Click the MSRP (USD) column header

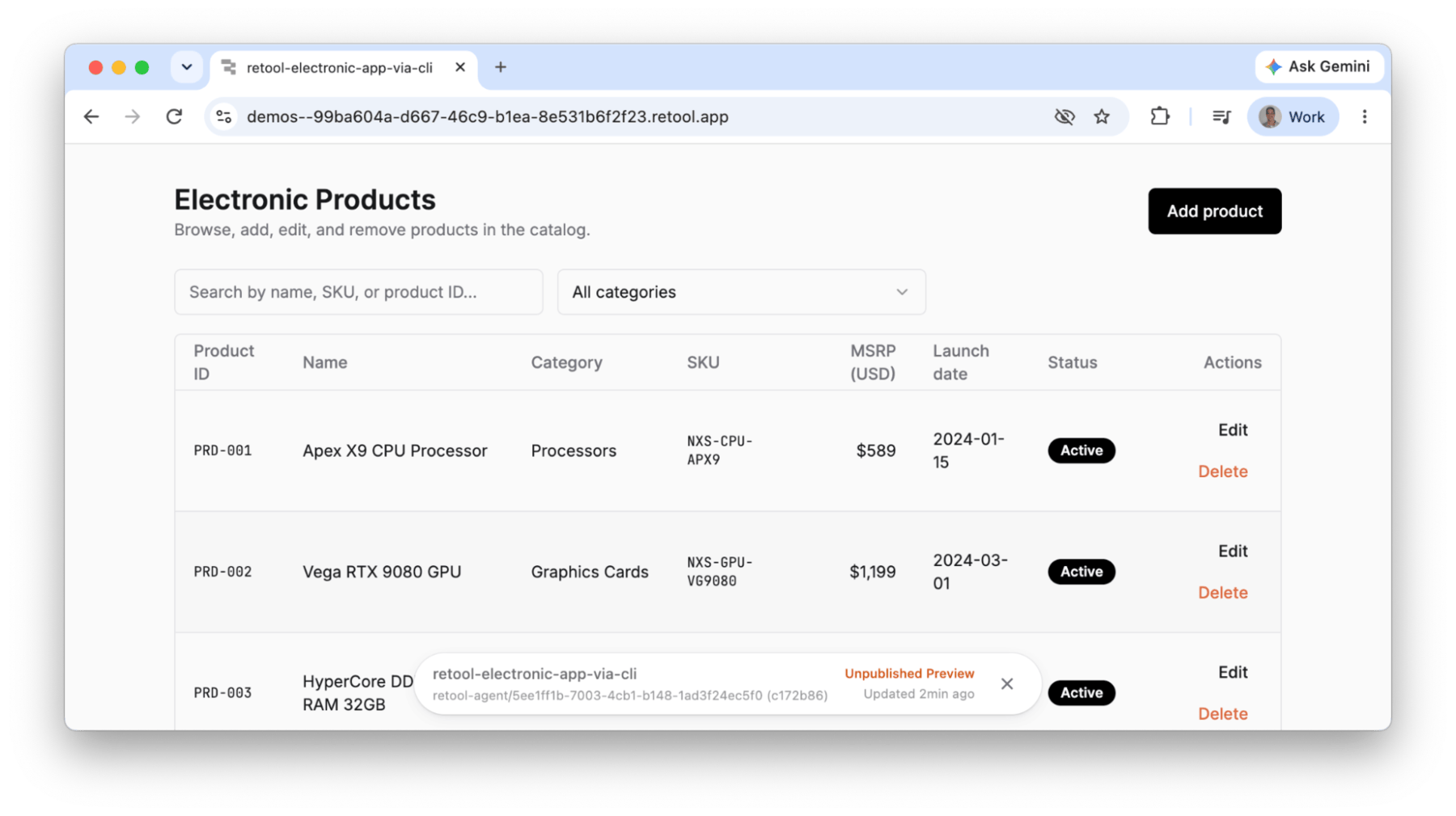(x=873, y=362)
